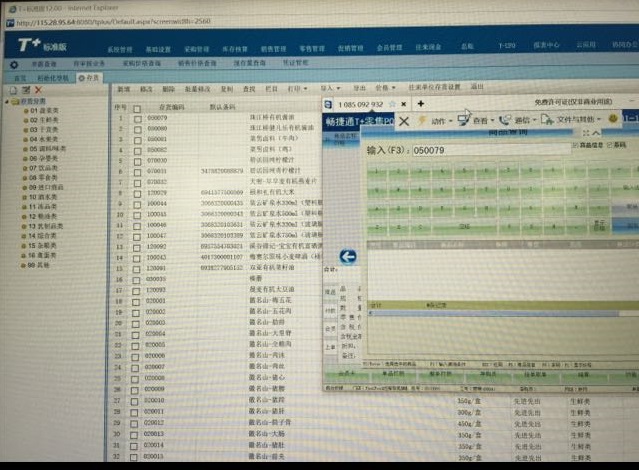Select the 10 酒水类 tree item
Image resolution: width=639 pixels, height=470 pixels.
click(x=43, y=197)
